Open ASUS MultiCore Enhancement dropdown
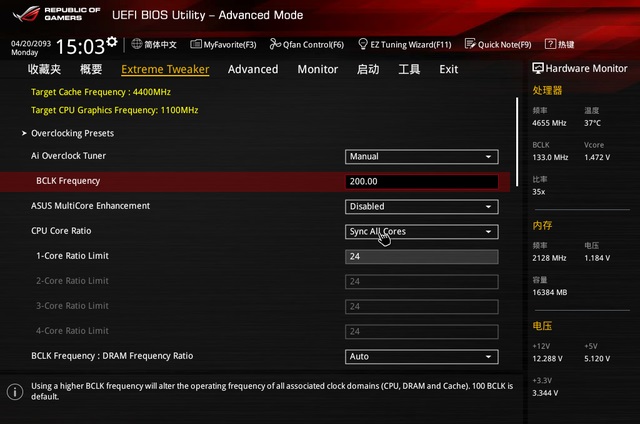 (x=422, y=206)
